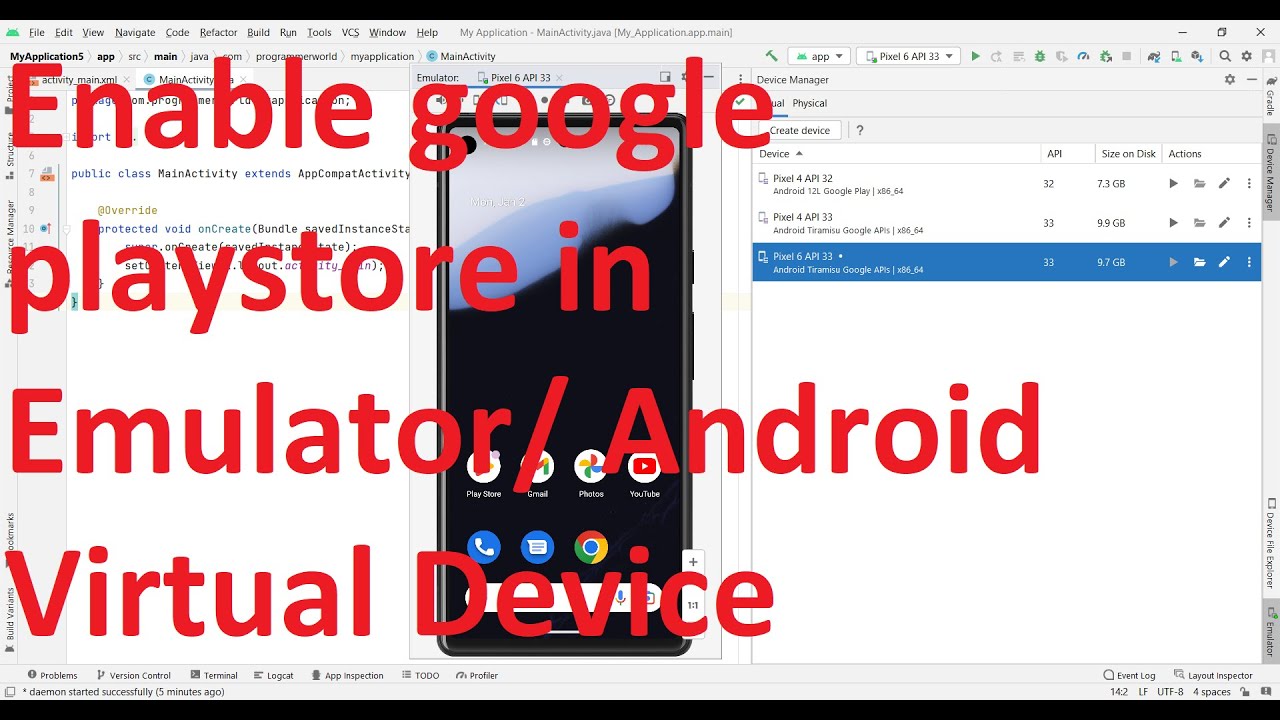This screenshot has height=720, width=1280.
Task: Click emulator 1:1 actual size button
Action: 693,605
